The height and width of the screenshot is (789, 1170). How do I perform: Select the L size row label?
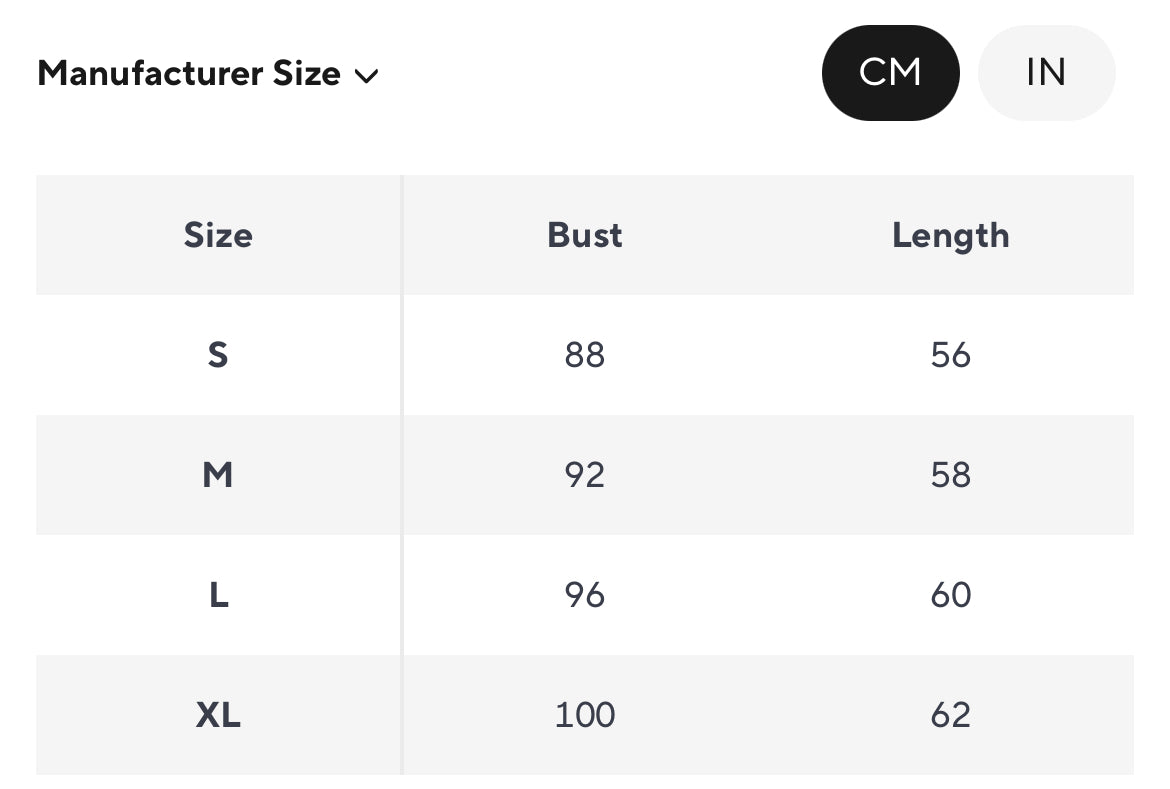218,595
